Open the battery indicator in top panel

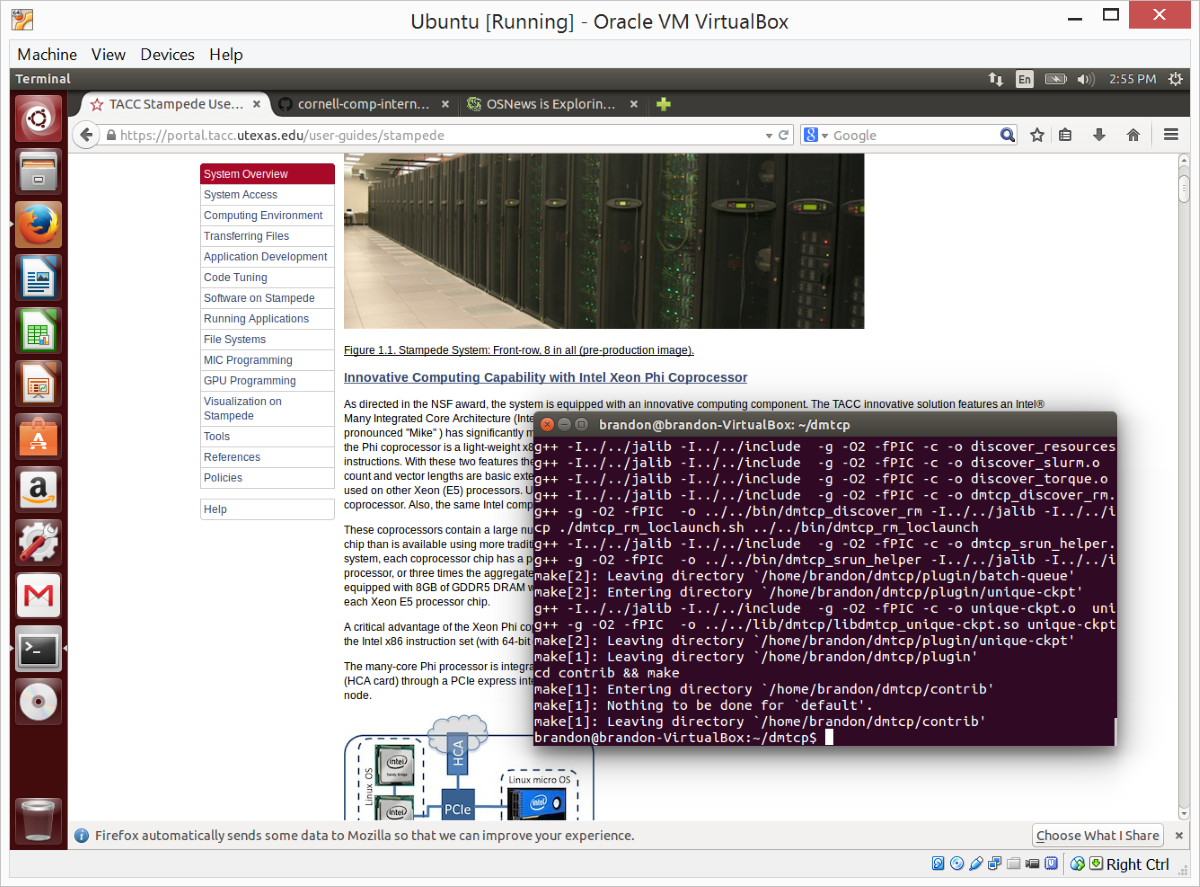(x=1055, y=79)
